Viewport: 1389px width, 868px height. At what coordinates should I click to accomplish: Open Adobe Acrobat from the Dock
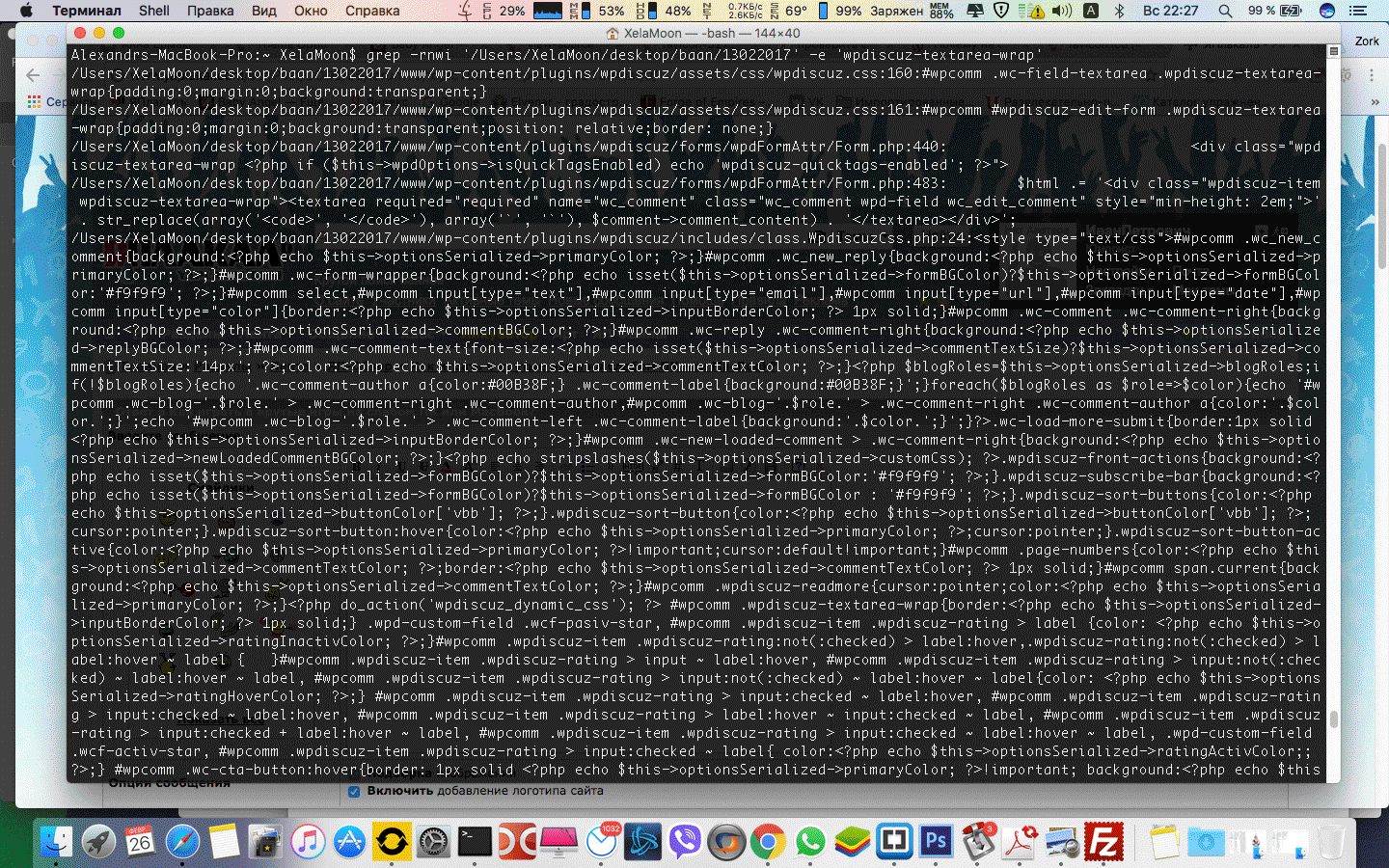pos(1021,842)
